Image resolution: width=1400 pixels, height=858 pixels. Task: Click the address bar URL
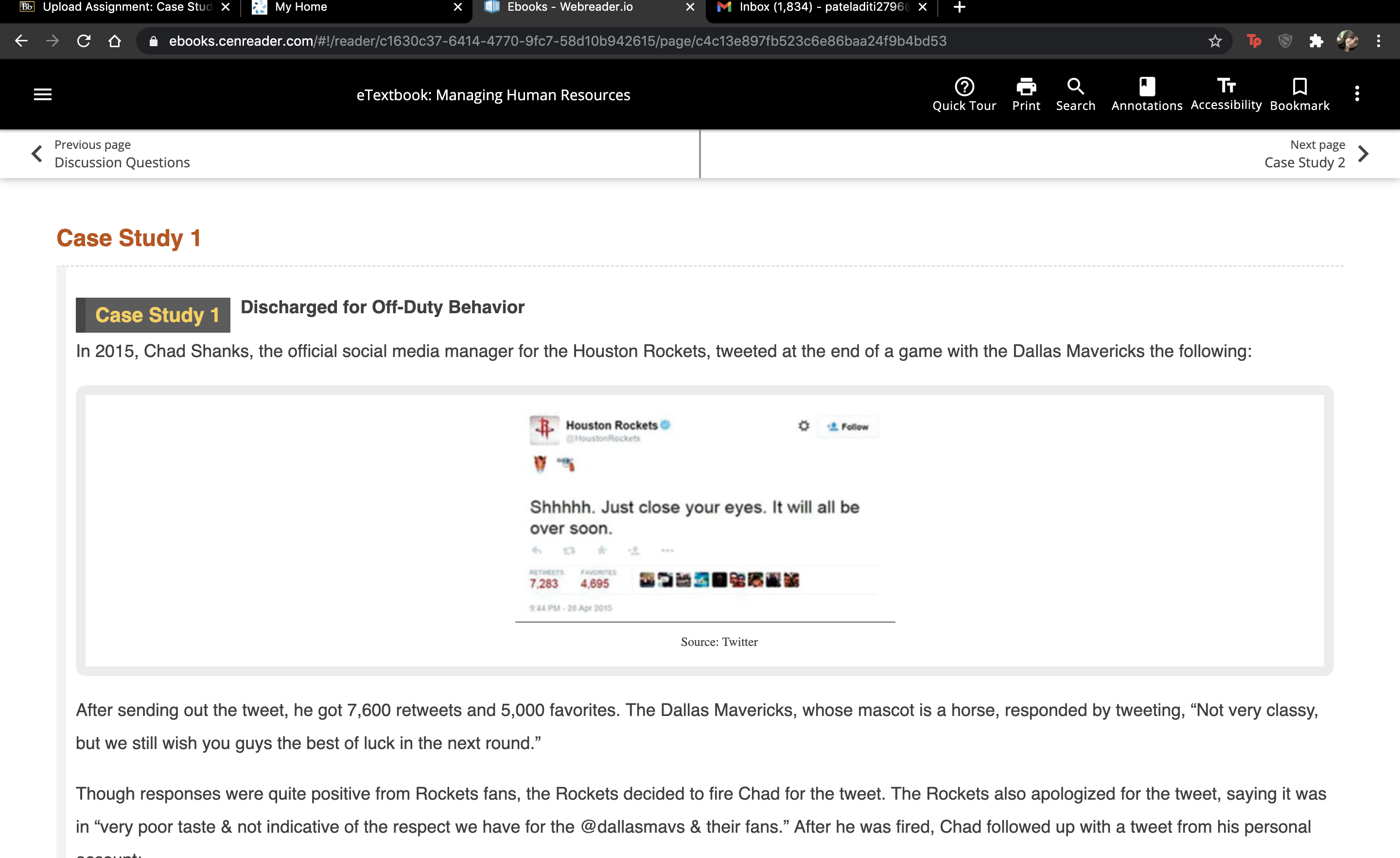(x=558, y=41)
